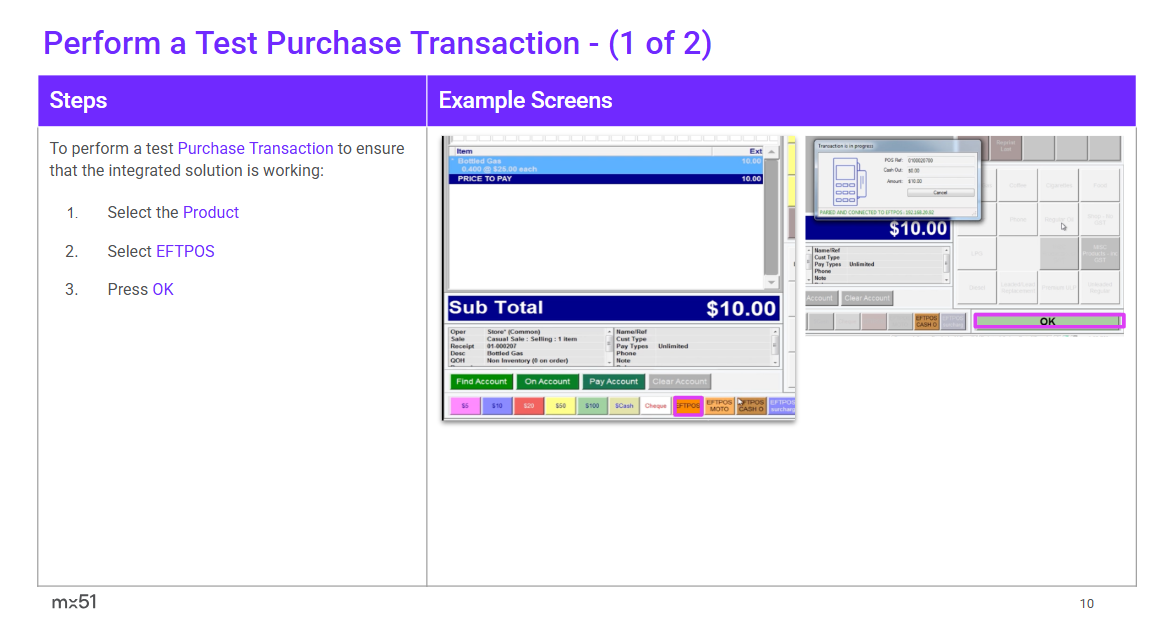The height and width of the screenshot is (643, 1149).
Task: Click the EFTPOS MOTO button
Action: pyautogui.click(x=719, y=406)
